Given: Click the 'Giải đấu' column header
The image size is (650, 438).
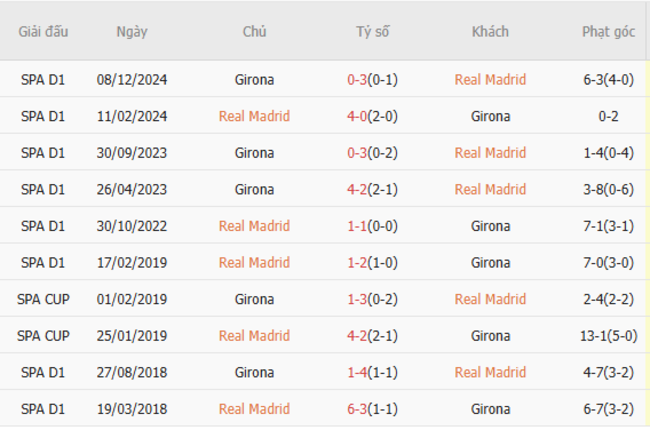Looking at the screenshot, I should [x=43, y=31].
